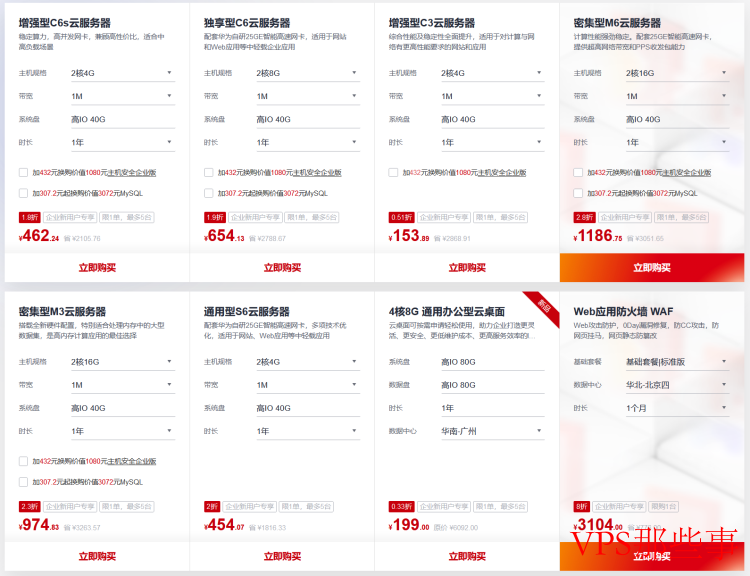
Task: Open 时长 1个月 dropdown for WAF
Action: tap(677, 408)
